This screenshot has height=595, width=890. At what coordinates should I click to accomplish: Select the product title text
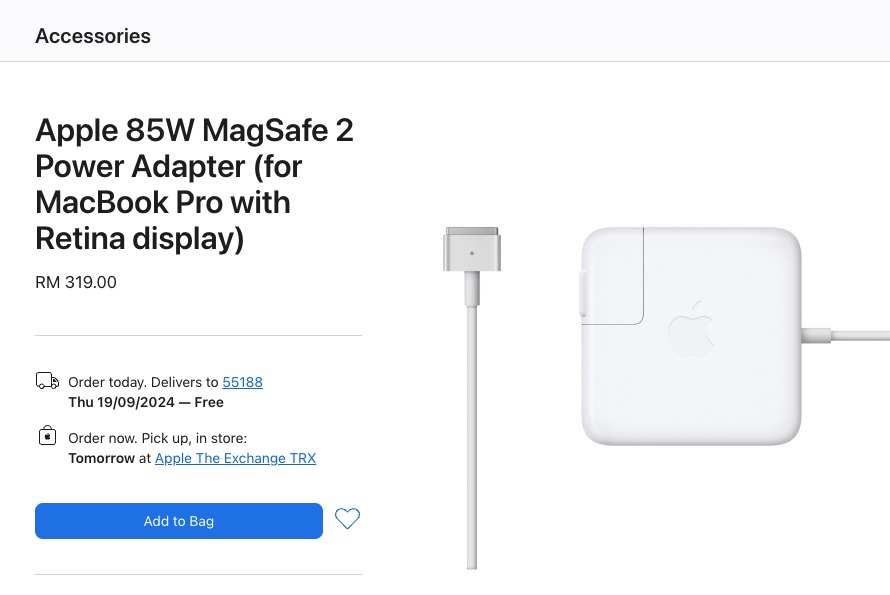(x=194, y=166)
